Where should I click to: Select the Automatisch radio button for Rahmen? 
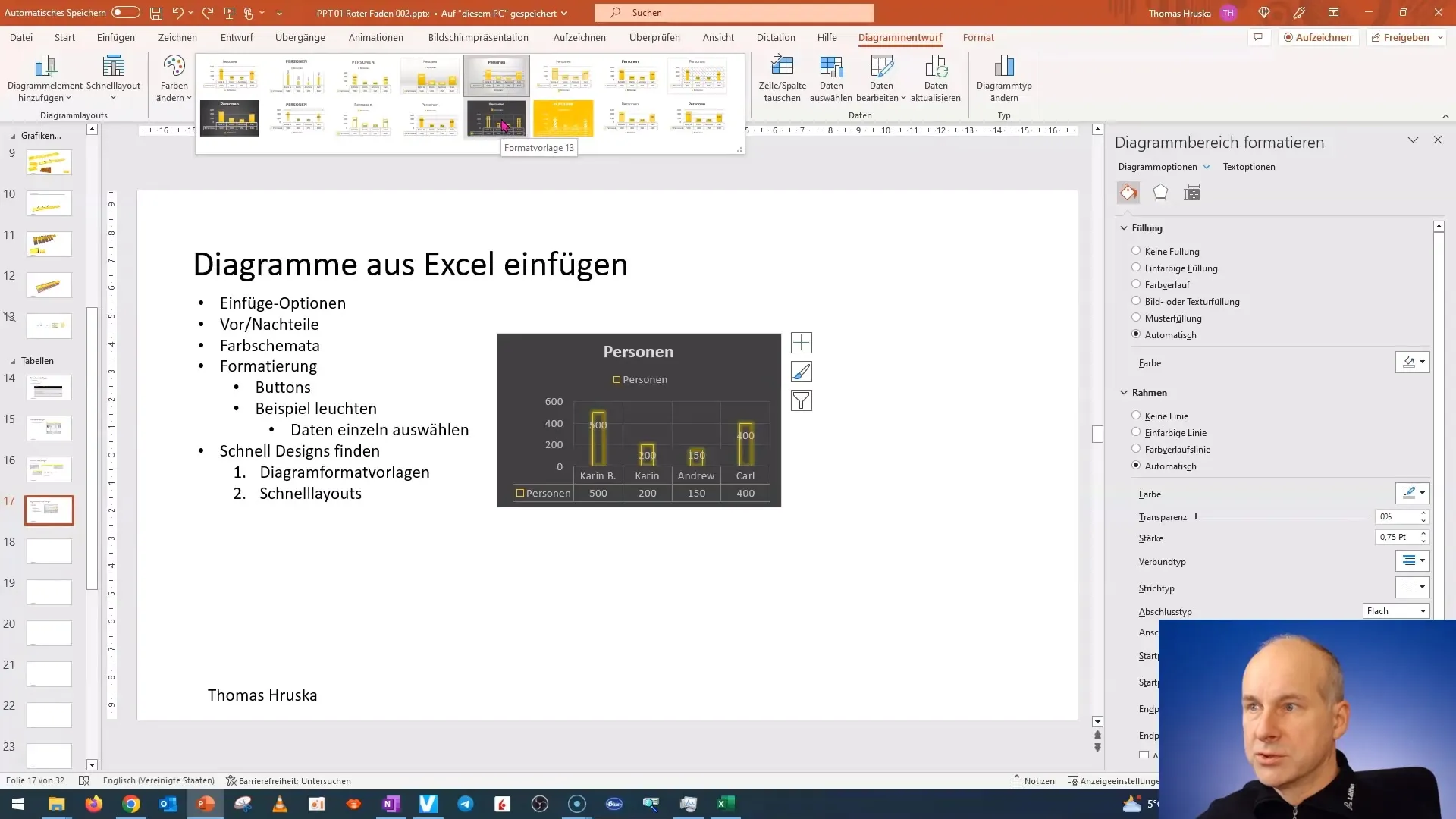(1136, 465)
